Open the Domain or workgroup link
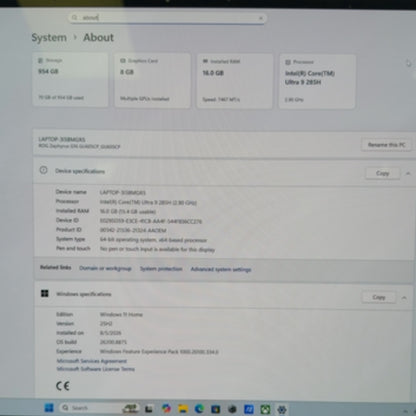The height and width of the screenshot is (416, 416). tap(105, 268)
